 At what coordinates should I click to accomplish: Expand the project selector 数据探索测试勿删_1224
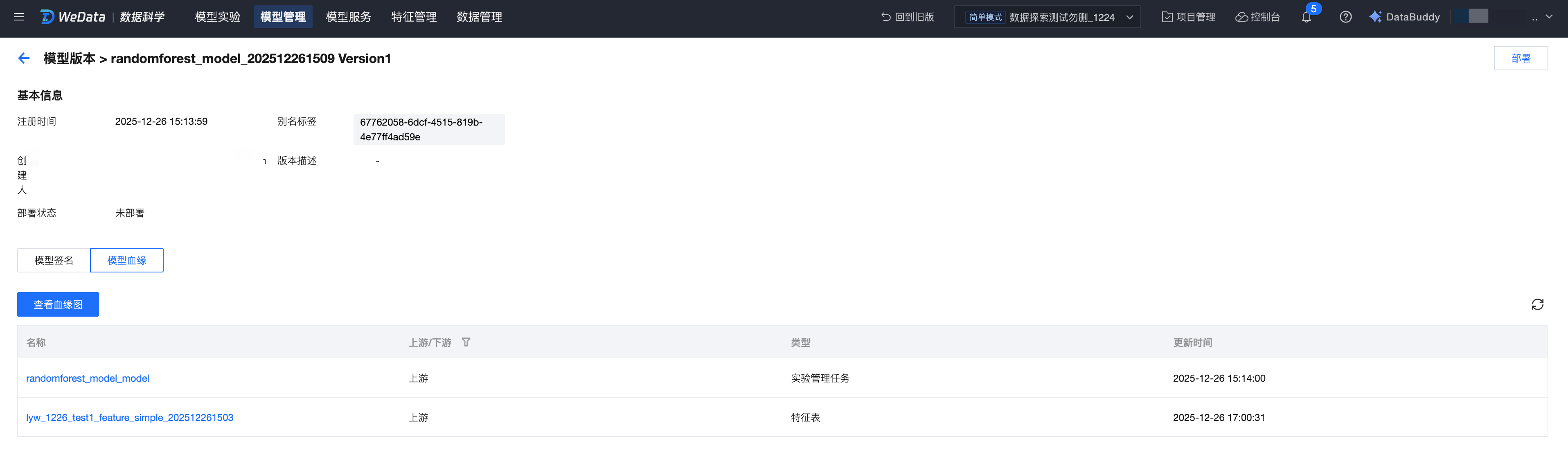pos(1047,17)
